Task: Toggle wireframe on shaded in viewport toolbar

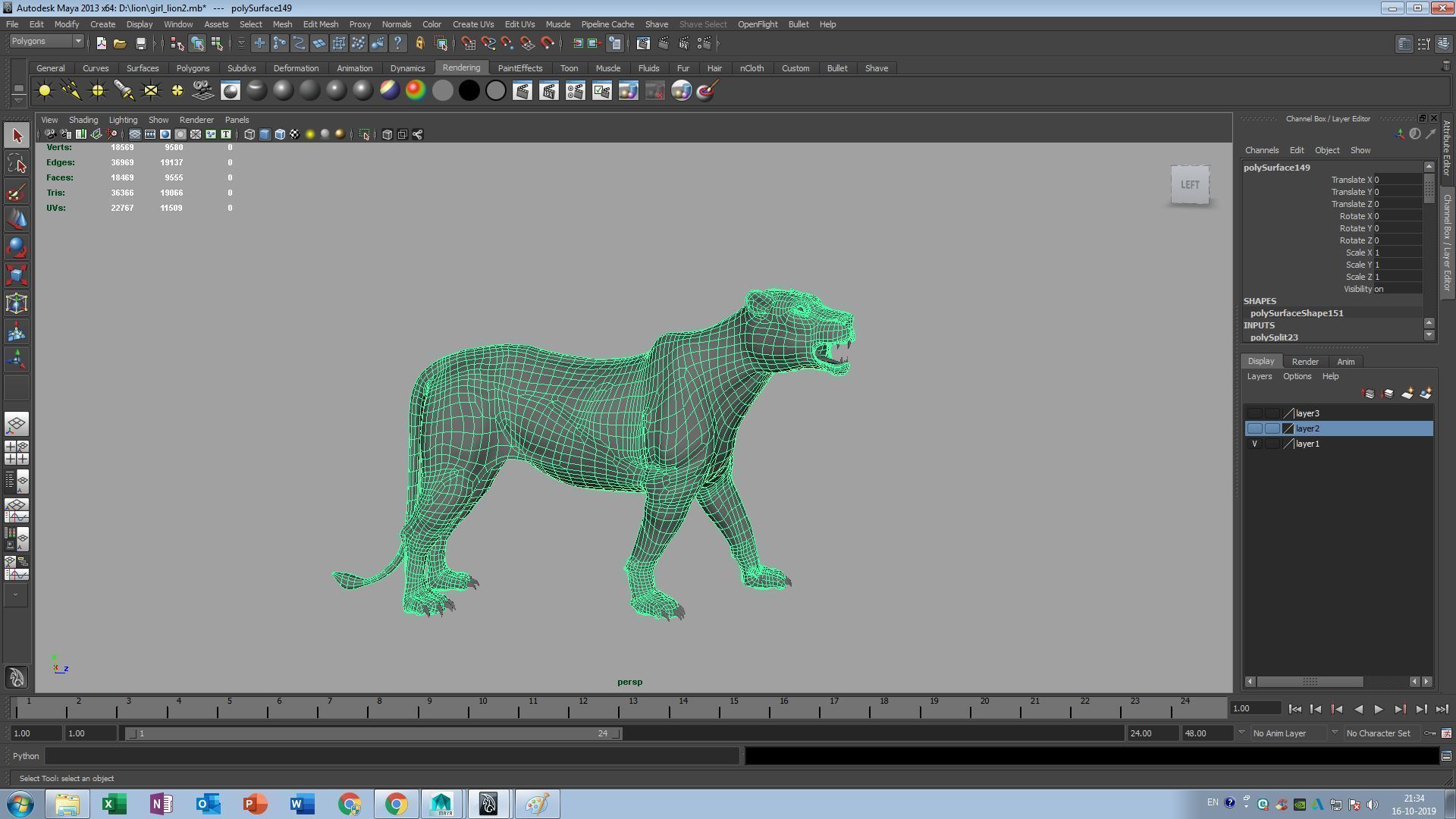Action: 280,134
